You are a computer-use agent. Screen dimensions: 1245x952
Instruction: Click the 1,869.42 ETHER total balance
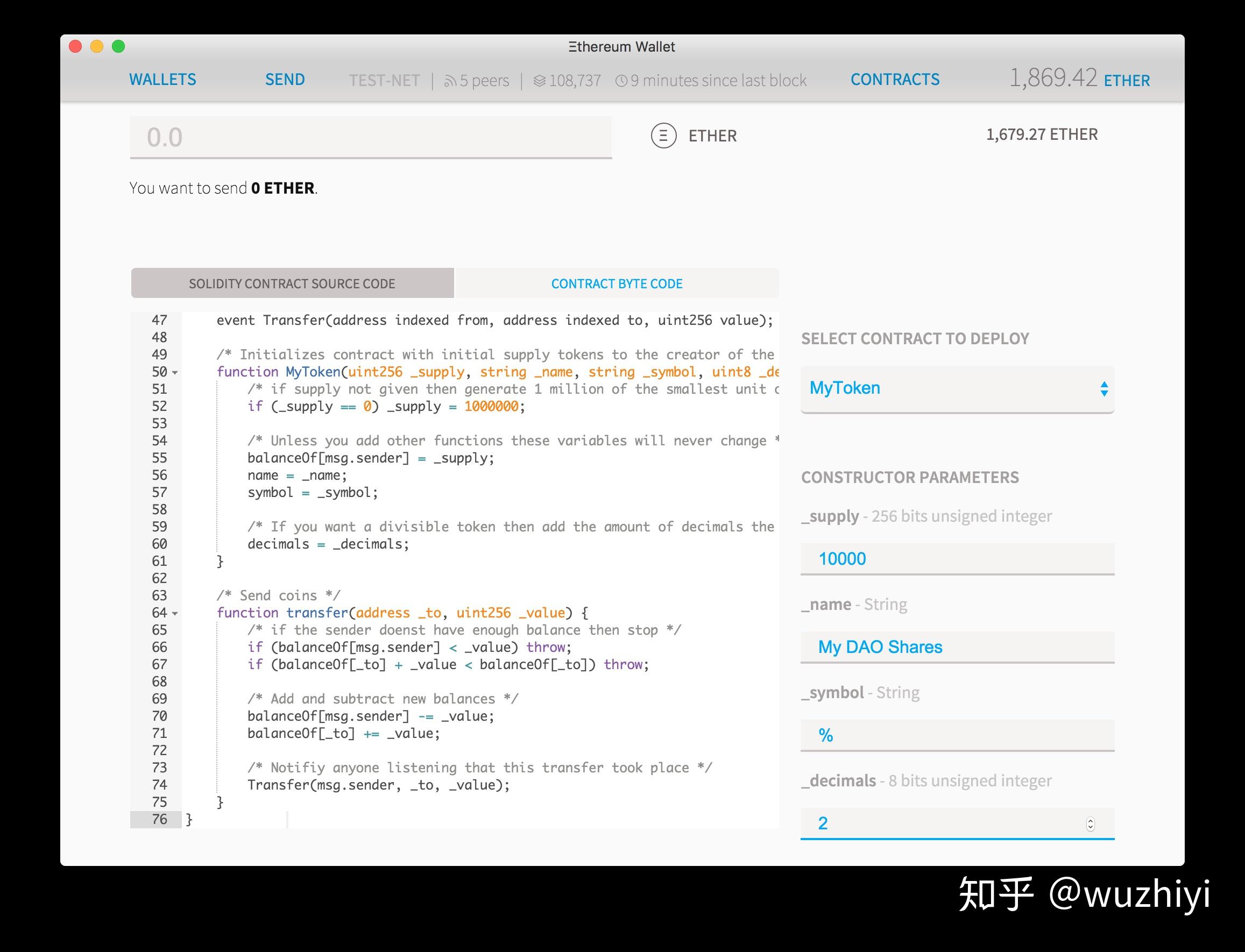point(1079,78)
